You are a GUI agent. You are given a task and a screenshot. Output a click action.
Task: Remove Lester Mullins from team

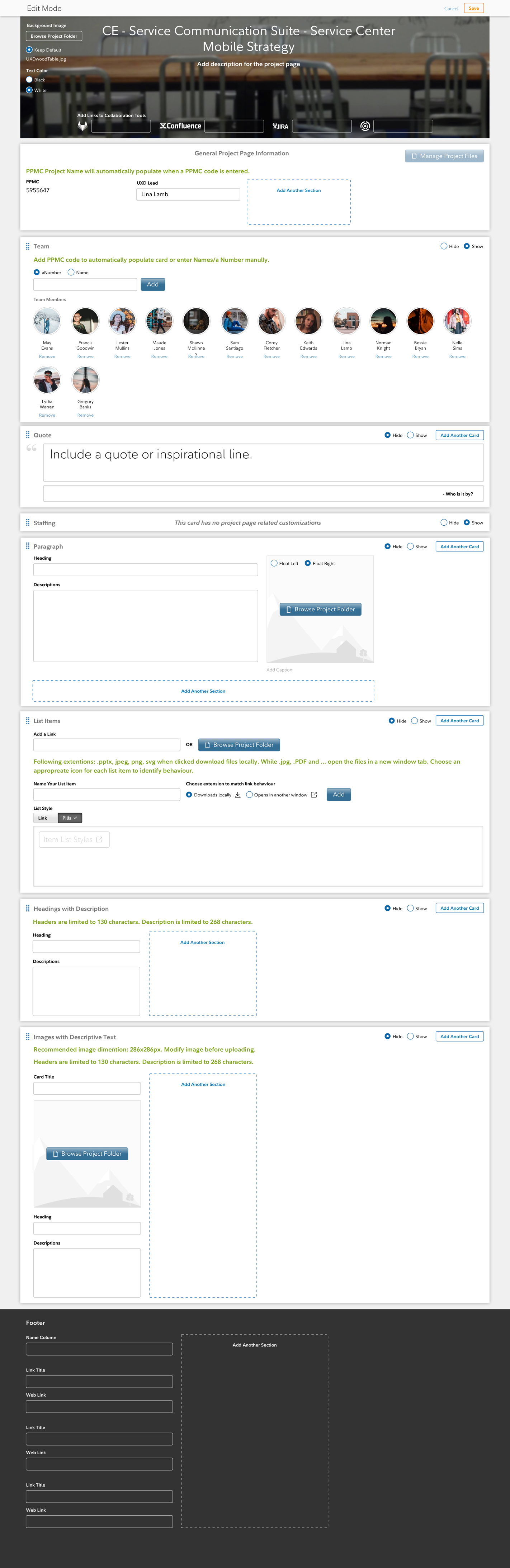click(x=122, y=356)
